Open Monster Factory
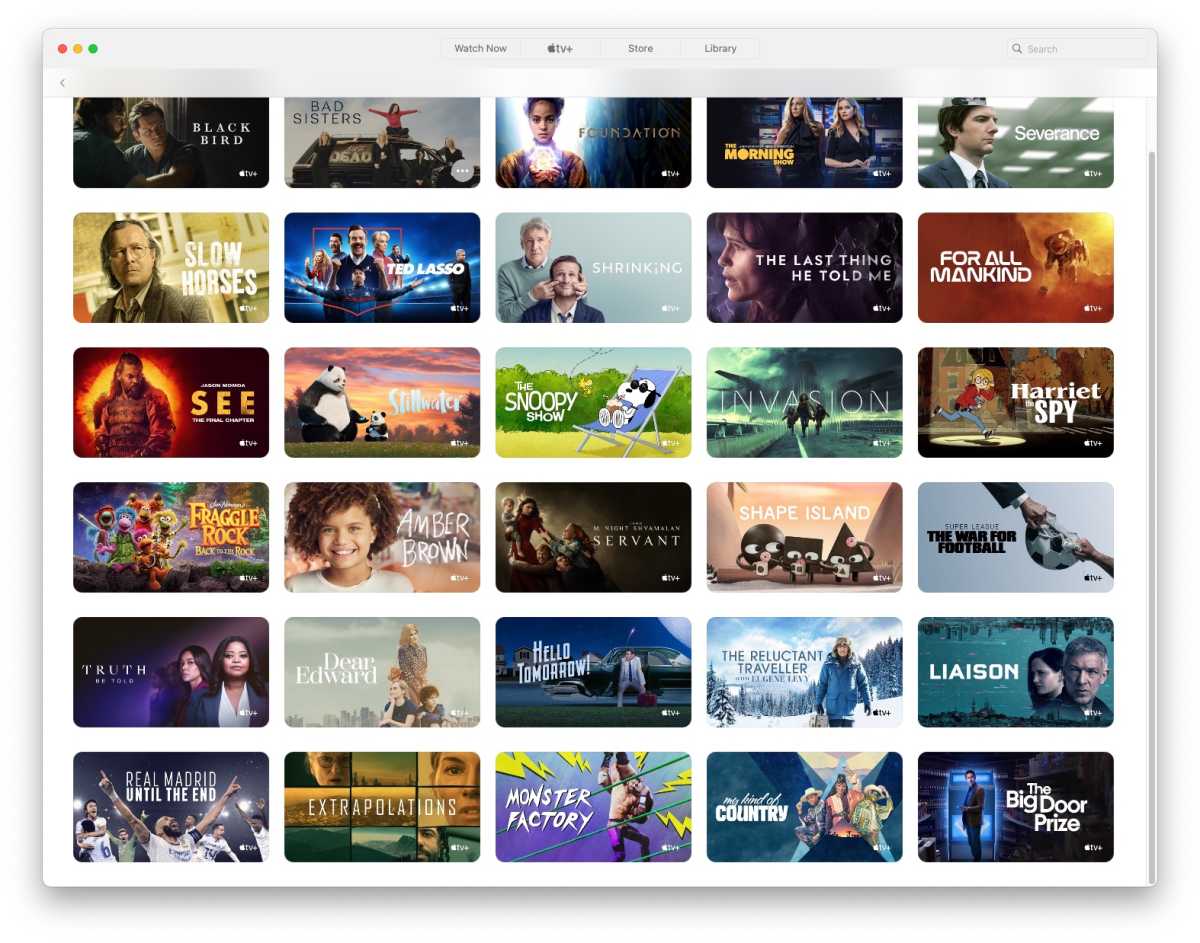The image size is (1200, 943). (593, 807)
